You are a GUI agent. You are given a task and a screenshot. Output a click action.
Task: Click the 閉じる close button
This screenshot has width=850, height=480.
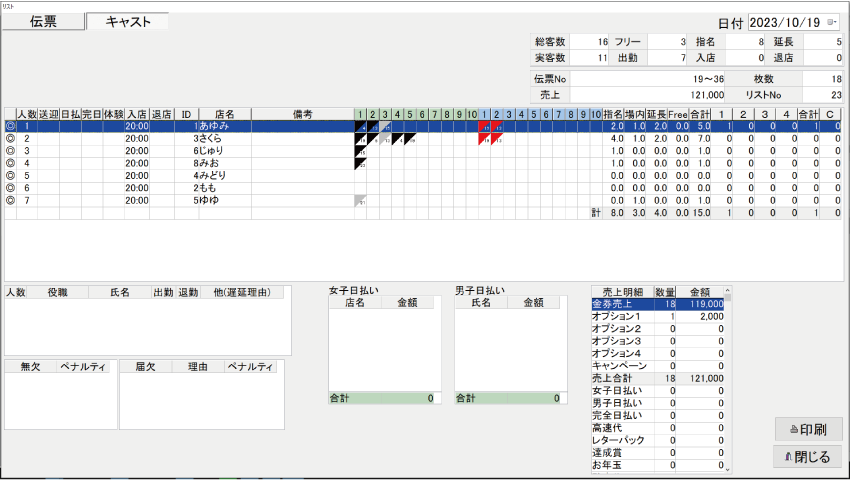point(808,457)
